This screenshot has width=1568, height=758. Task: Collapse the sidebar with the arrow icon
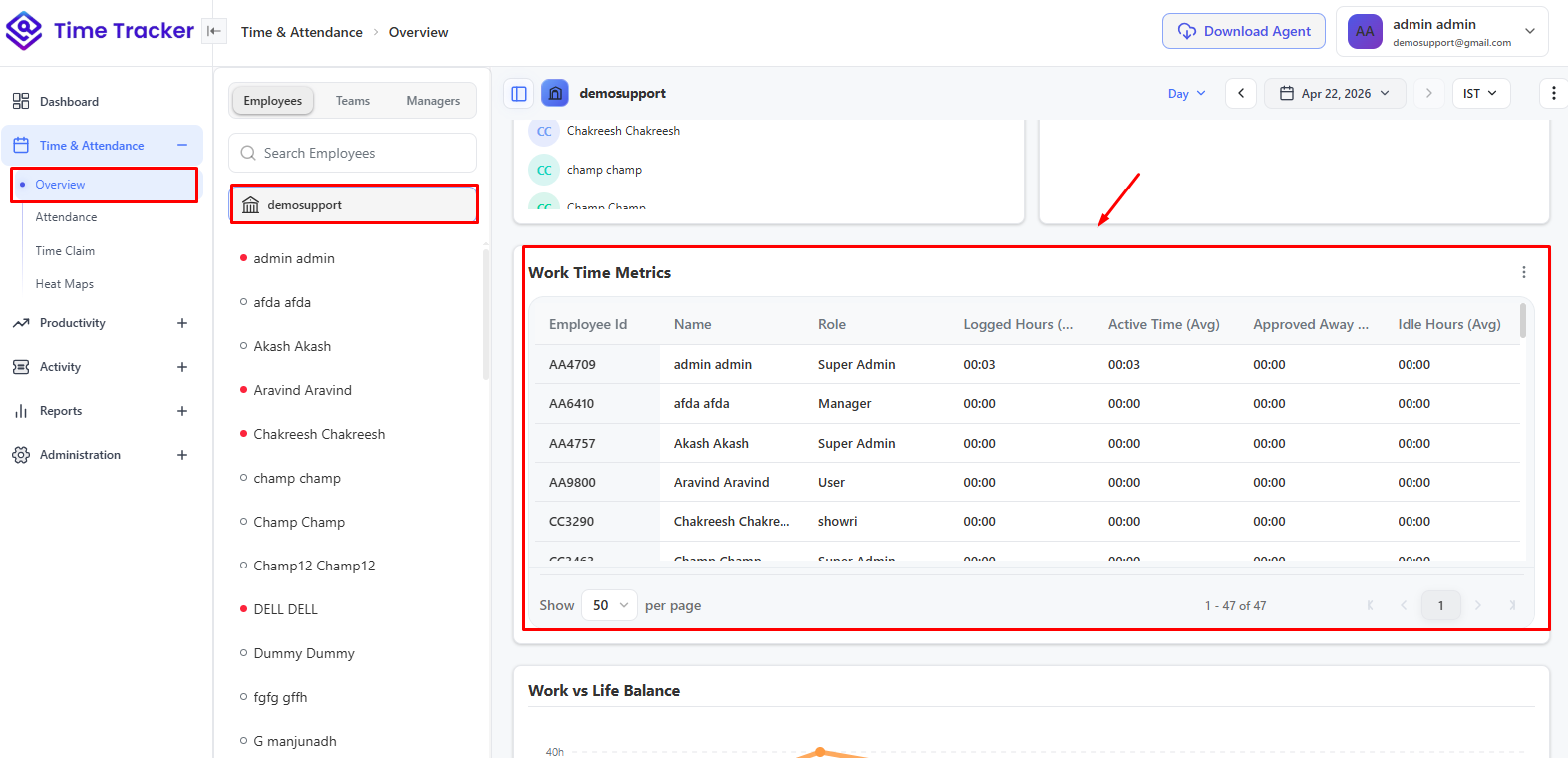coord(213,31)
